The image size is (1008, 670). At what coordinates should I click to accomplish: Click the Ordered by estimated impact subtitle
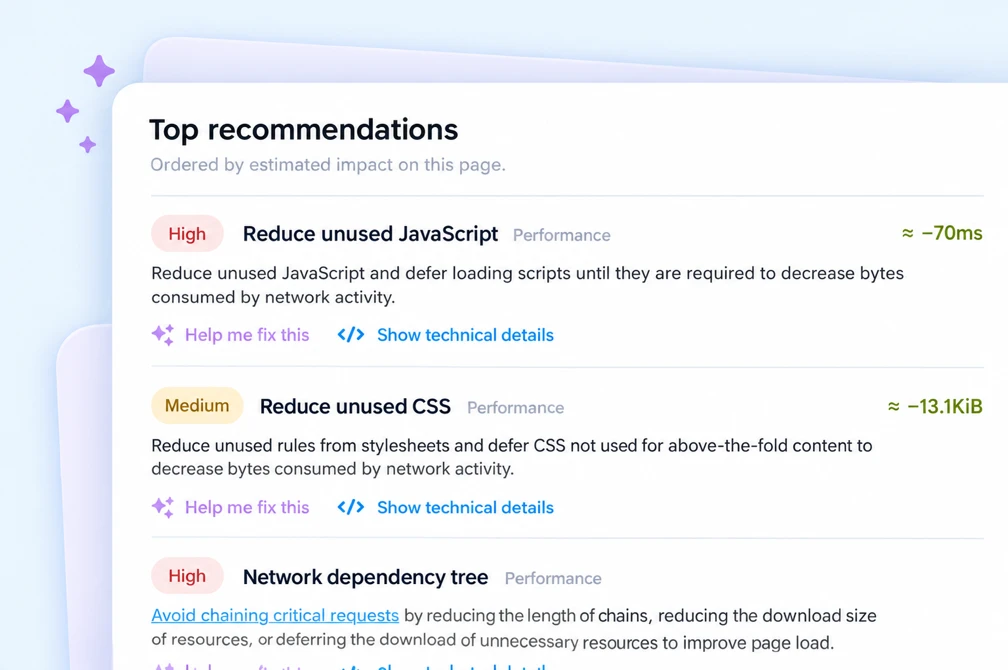click(328, 165)
